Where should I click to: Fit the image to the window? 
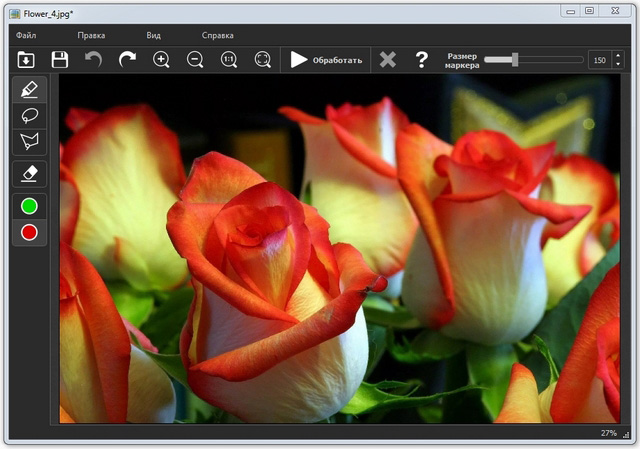click(262, 60)
